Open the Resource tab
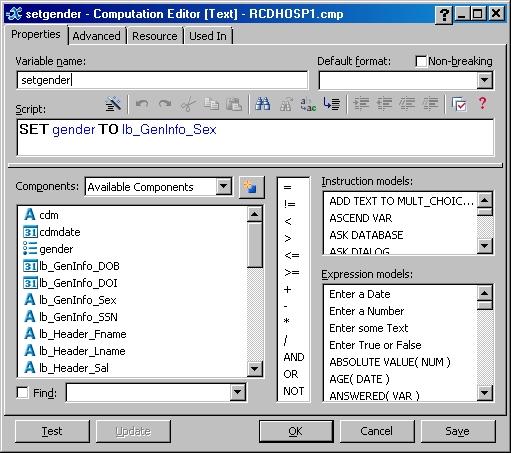 pos(155,36)
